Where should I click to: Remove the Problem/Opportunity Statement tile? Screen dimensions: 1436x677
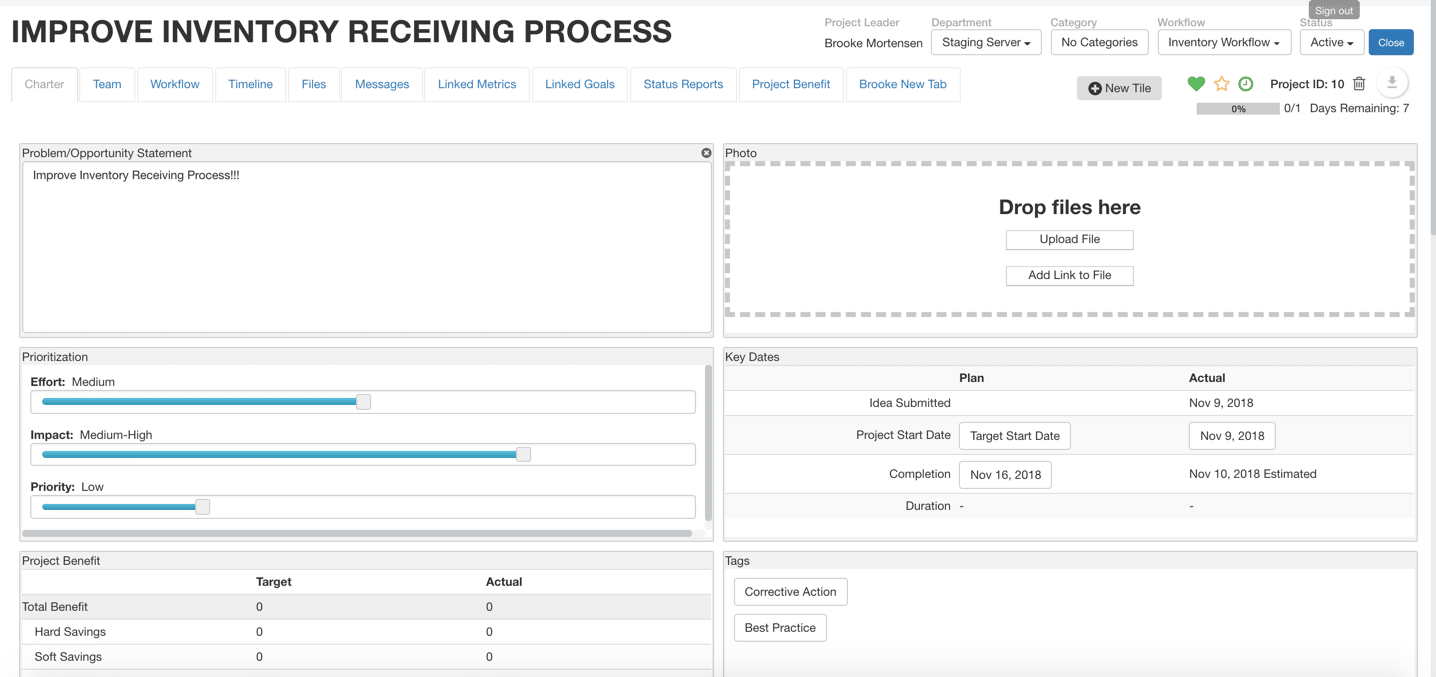pos(706,153)
